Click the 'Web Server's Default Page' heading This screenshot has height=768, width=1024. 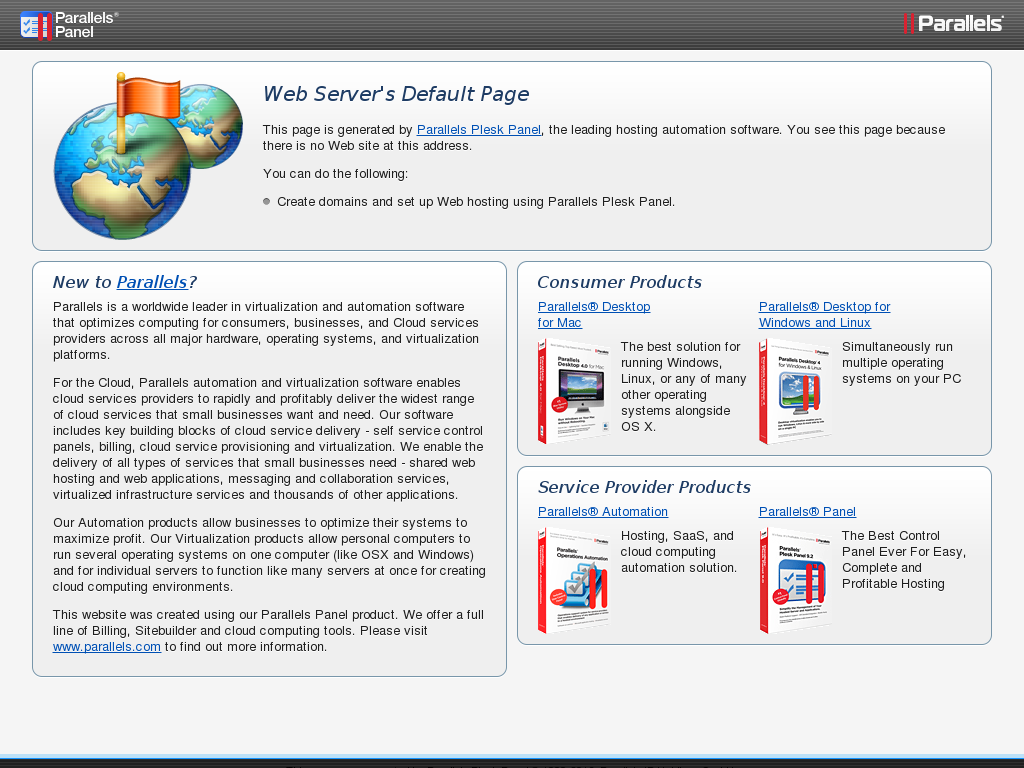click(x=396, y=94)
